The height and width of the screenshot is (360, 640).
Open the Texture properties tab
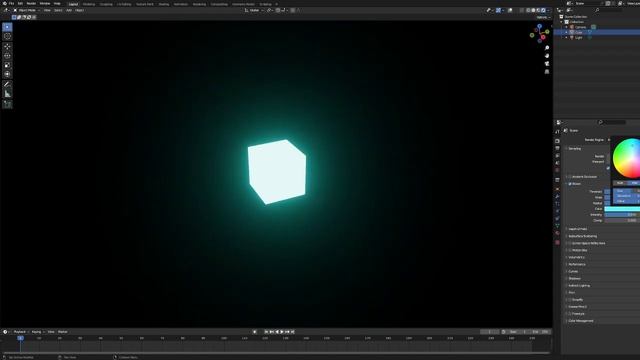[x=558, y=242]
